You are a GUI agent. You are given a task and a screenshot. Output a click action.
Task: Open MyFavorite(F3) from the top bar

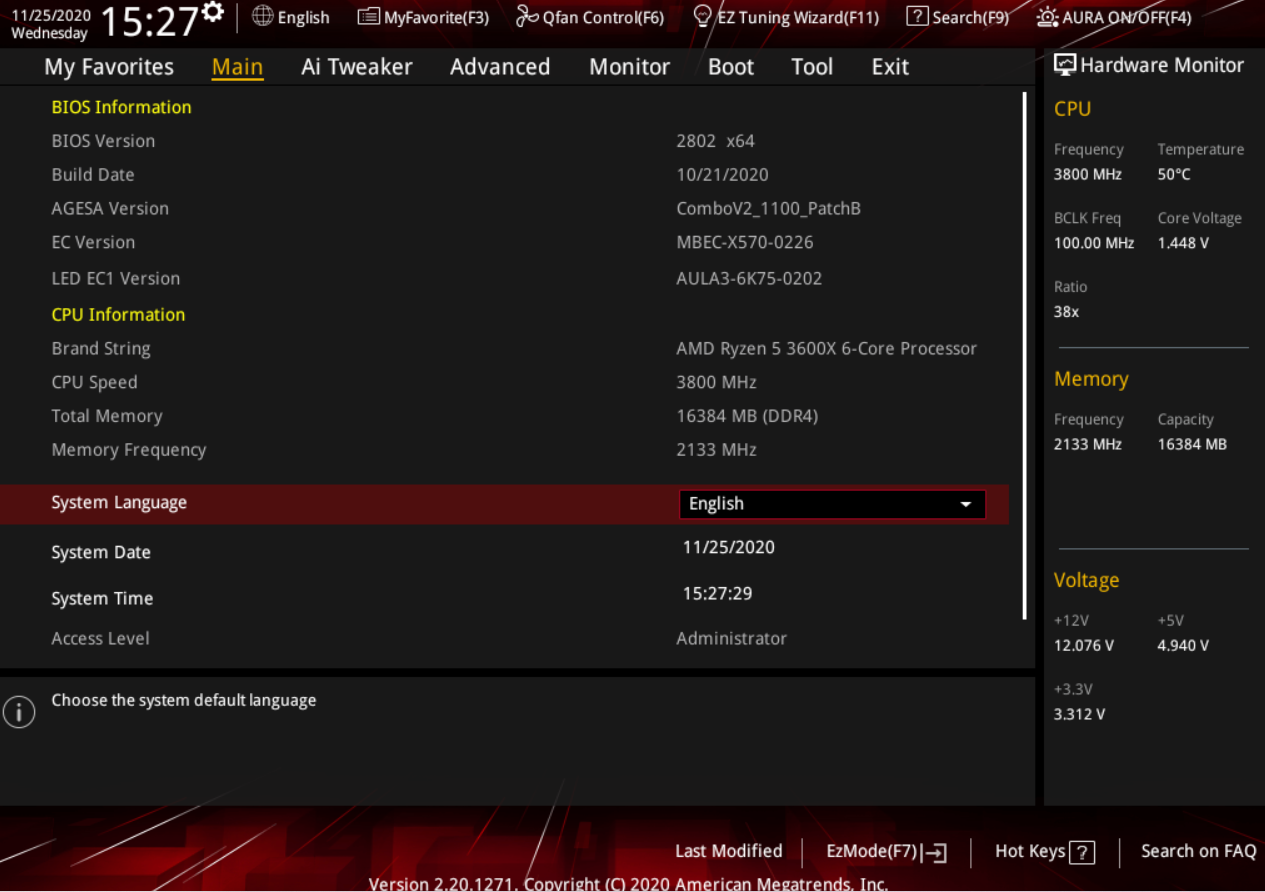(424, 17)
